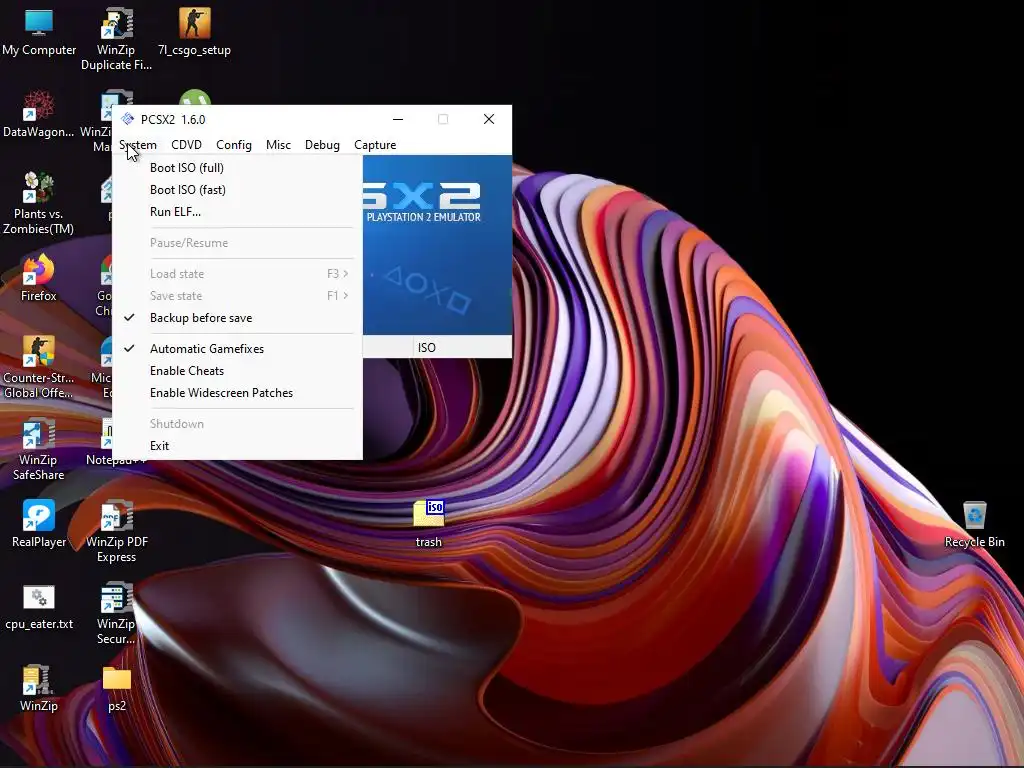Image resolution: width=1024 pixels, height=768 pixels.
Task: Expand the Save state submenu
Action: click(x=238, y=296)
